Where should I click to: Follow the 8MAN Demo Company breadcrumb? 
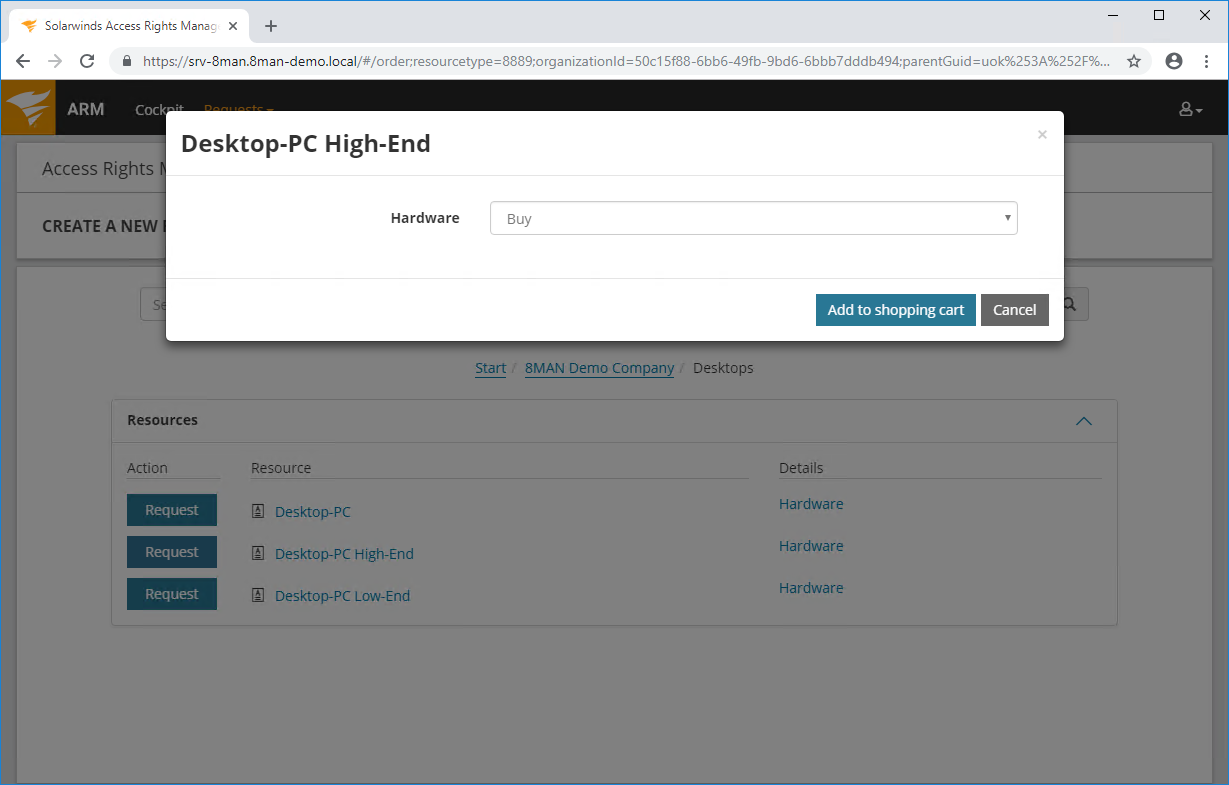599,368
